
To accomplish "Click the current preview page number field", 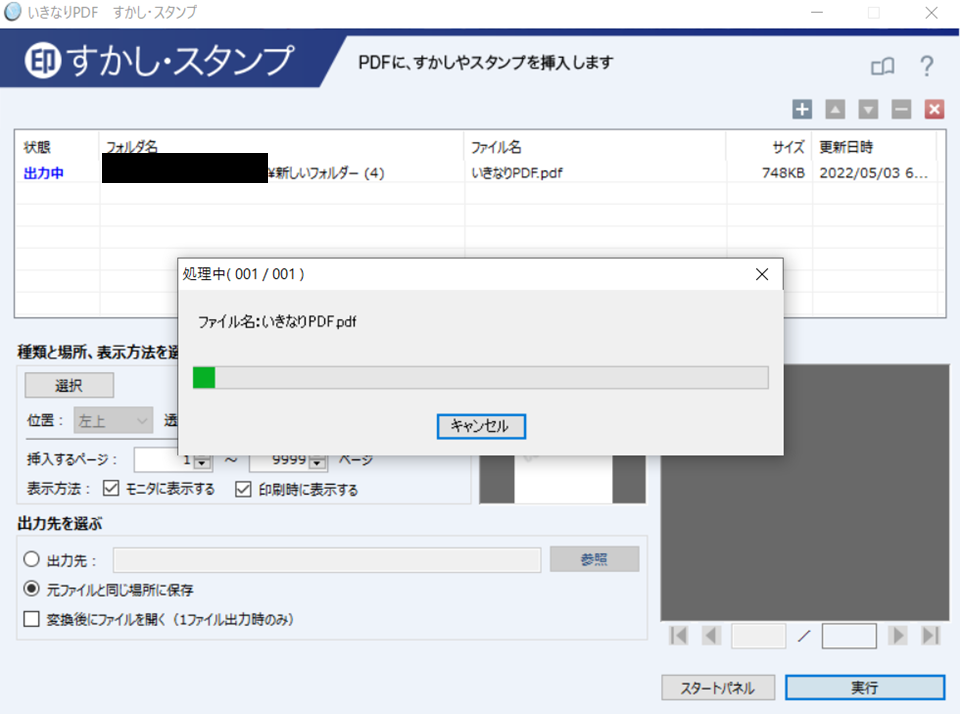I will click(759, 636).
